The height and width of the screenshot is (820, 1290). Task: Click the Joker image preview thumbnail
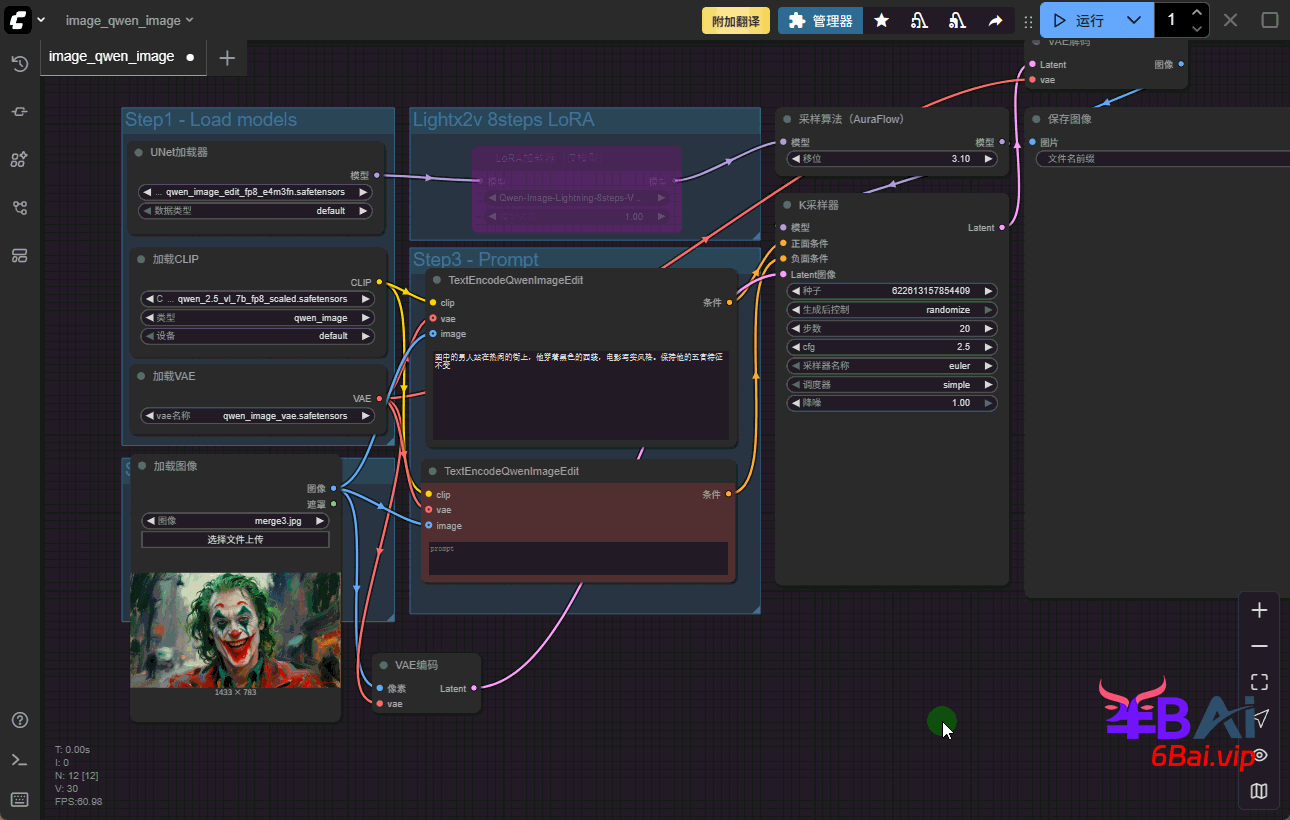click(x=235, y=629)
